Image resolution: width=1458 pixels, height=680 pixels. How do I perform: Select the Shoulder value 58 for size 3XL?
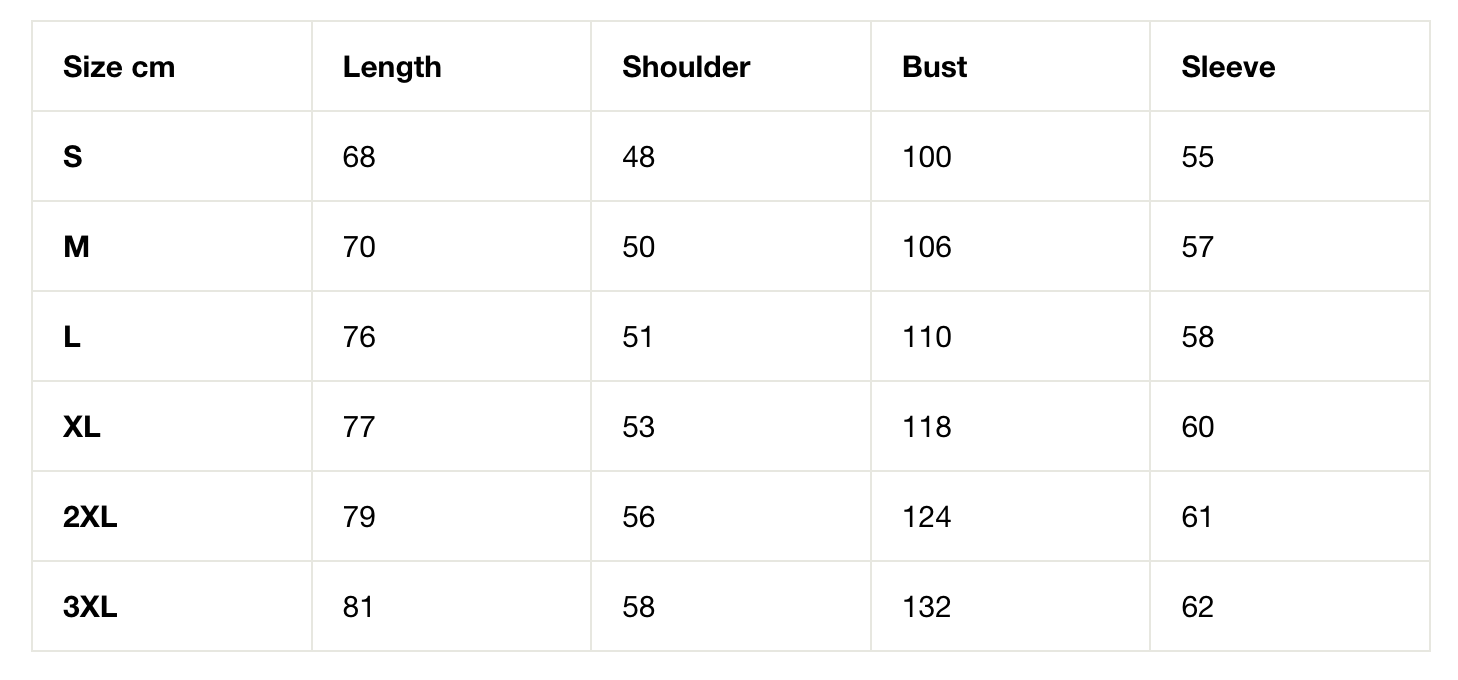(638, 607)
